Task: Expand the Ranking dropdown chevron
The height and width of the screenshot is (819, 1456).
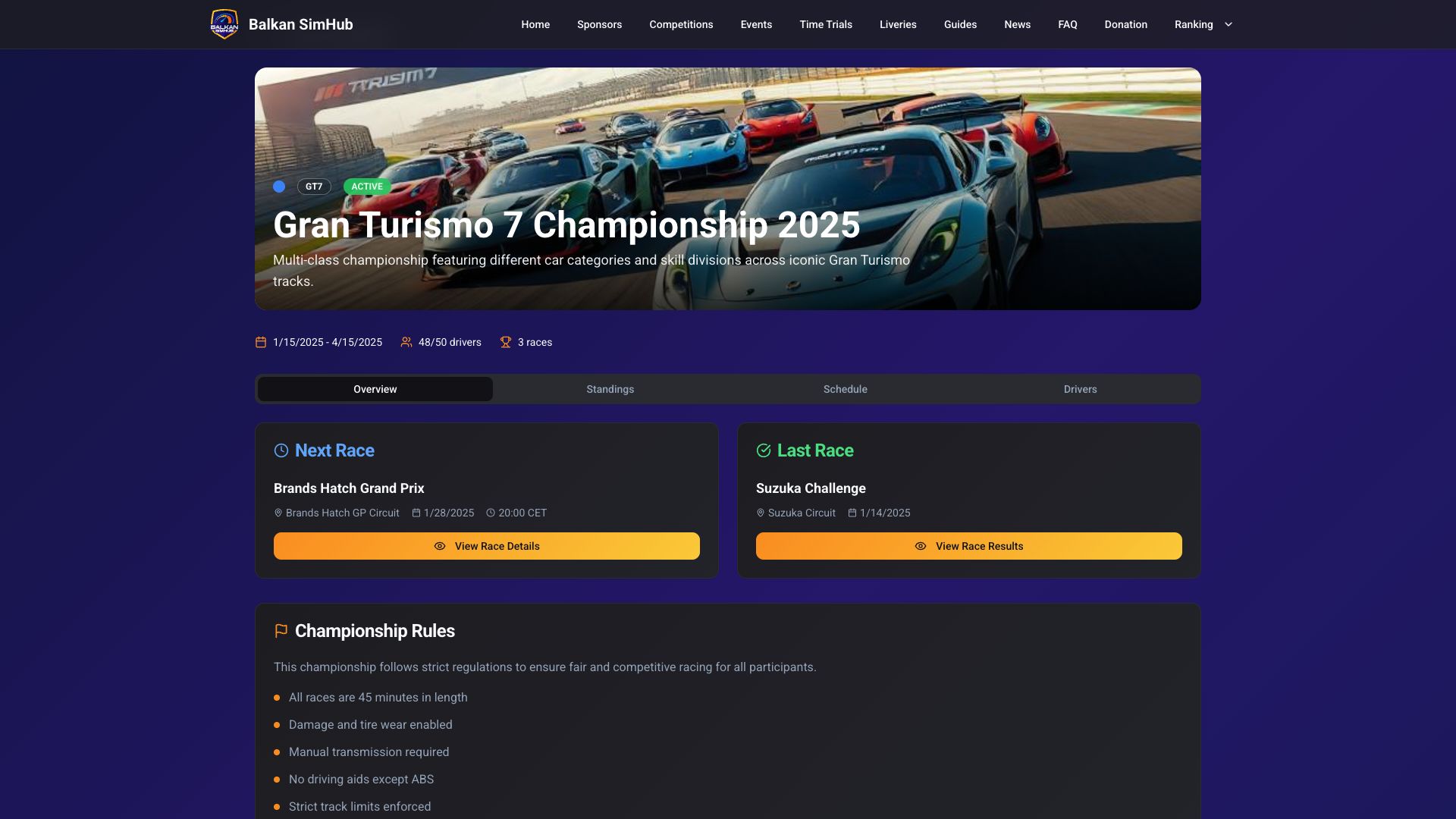Action: point(1228,24)
